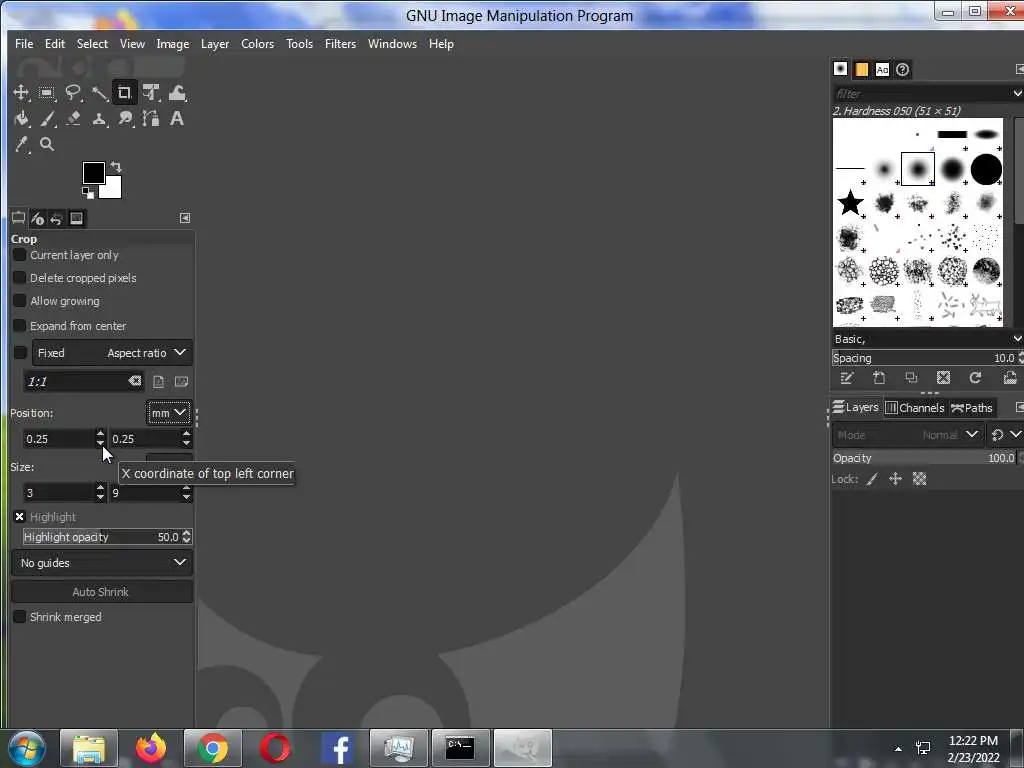Image resolution: width=1024 pixels, height=768 pixels.
Task: Switch to the Device Status tab
Action: pos(37,218)
